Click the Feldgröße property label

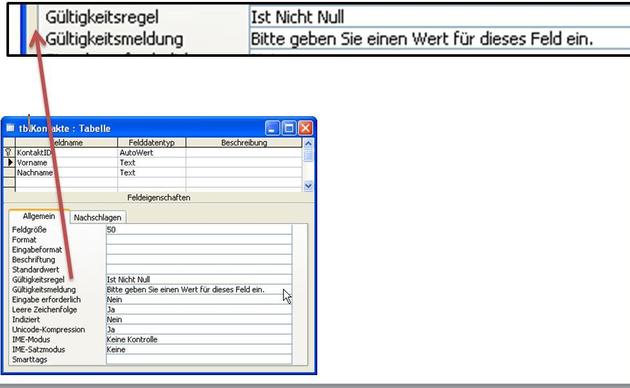29,230
